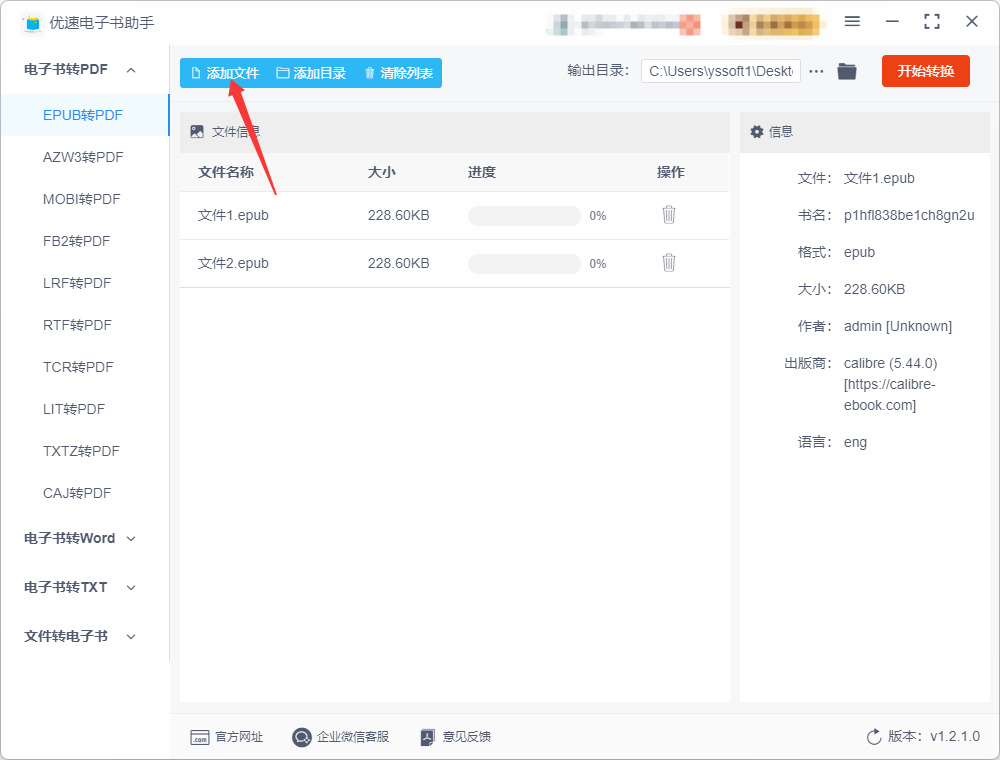Screen dimensions: 1000x760
Task: Expand the 电子书转Word section
Action: 80,539
